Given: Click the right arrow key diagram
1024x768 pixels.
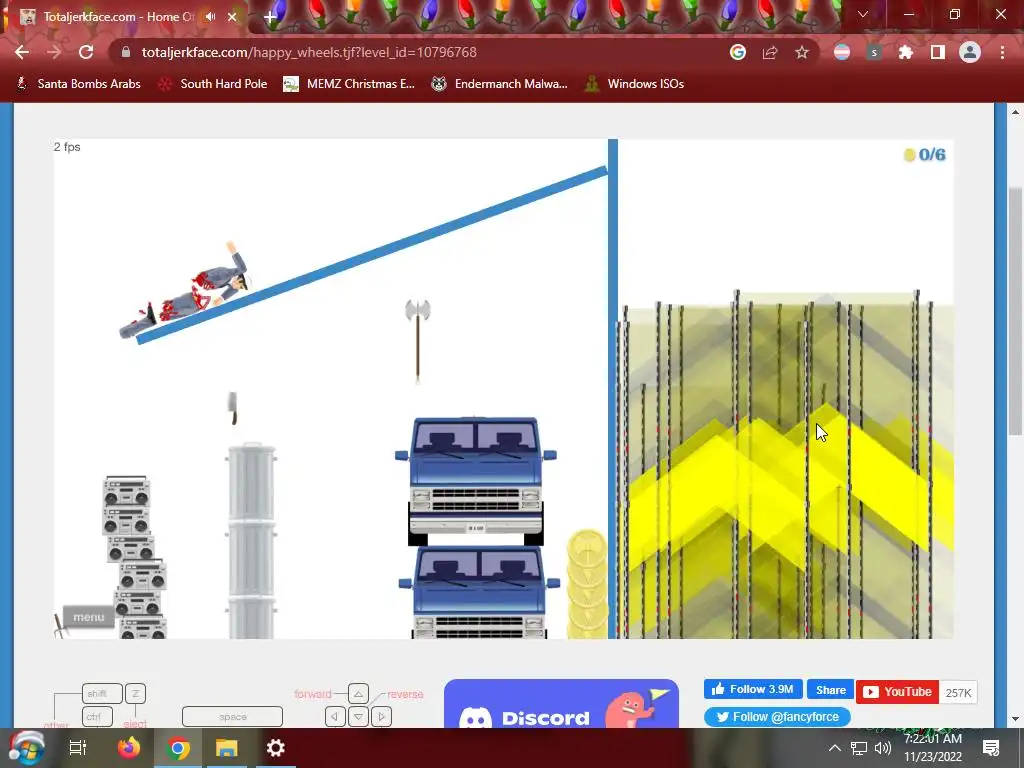Looking at the screenshot, I should pos(381,716).
